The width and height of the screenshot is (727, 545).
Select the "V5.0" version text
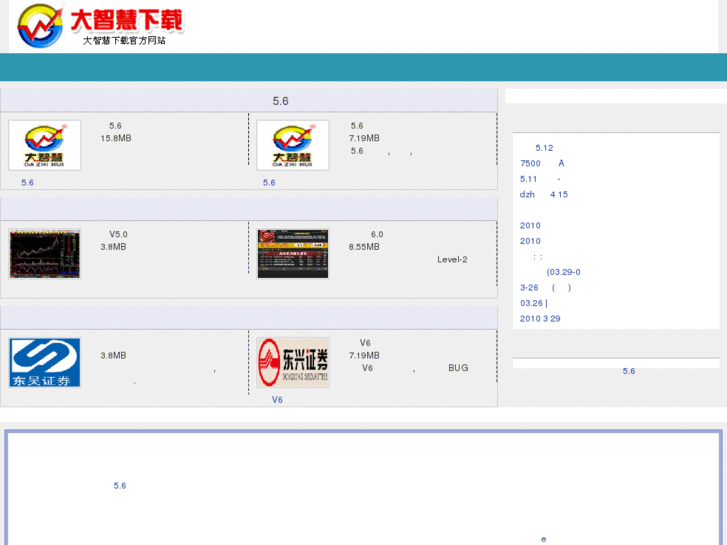(x=118, y=234)
